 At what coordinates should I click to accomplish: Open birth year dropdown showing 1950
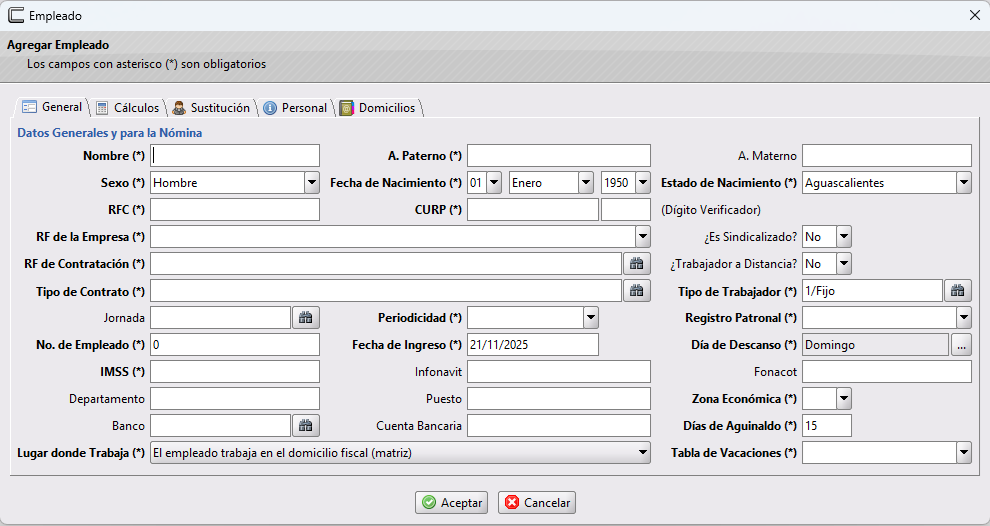point(643,183)
